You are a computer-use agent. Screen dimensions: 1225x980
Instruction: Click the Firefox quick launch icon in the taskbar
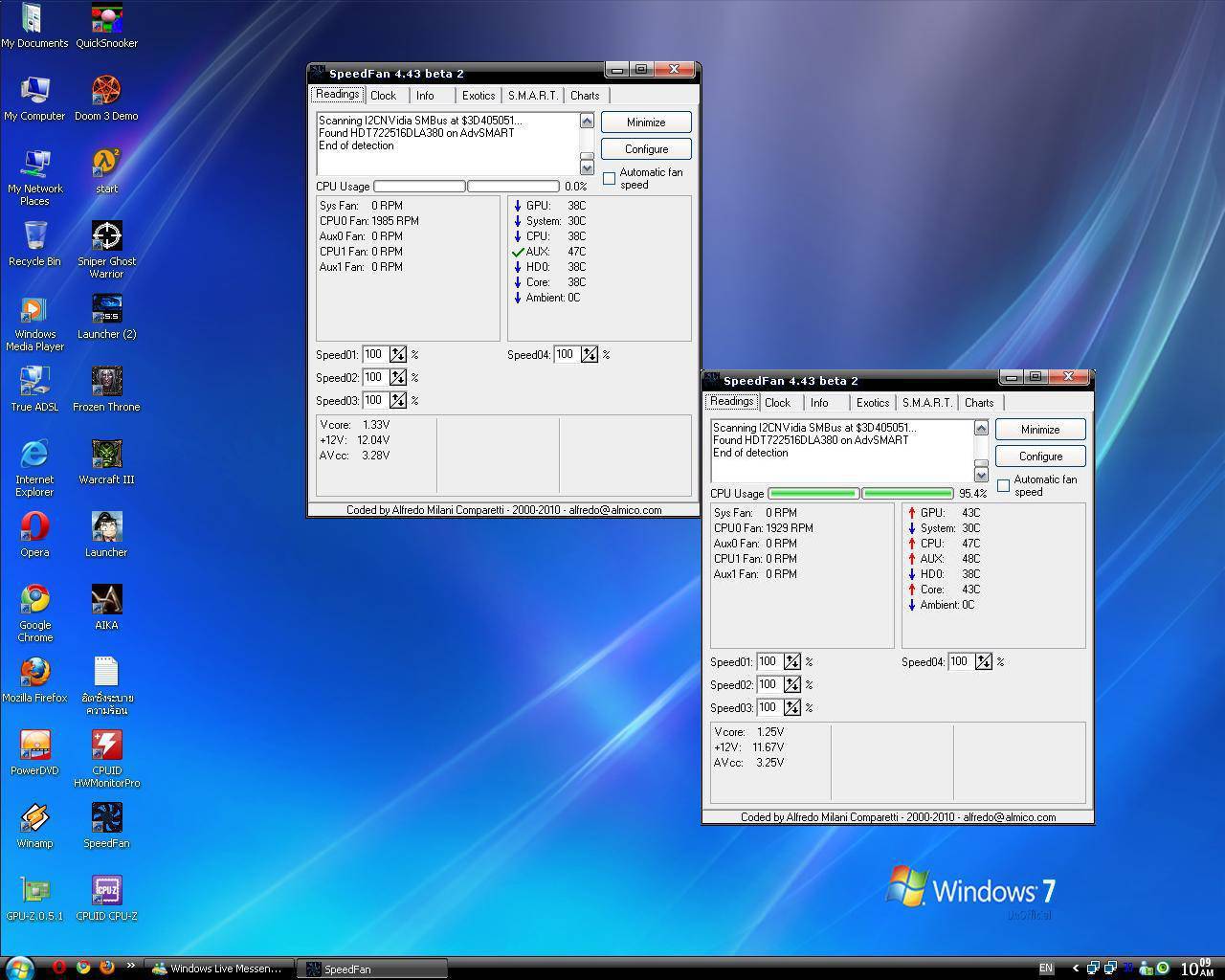pos(106,968)
